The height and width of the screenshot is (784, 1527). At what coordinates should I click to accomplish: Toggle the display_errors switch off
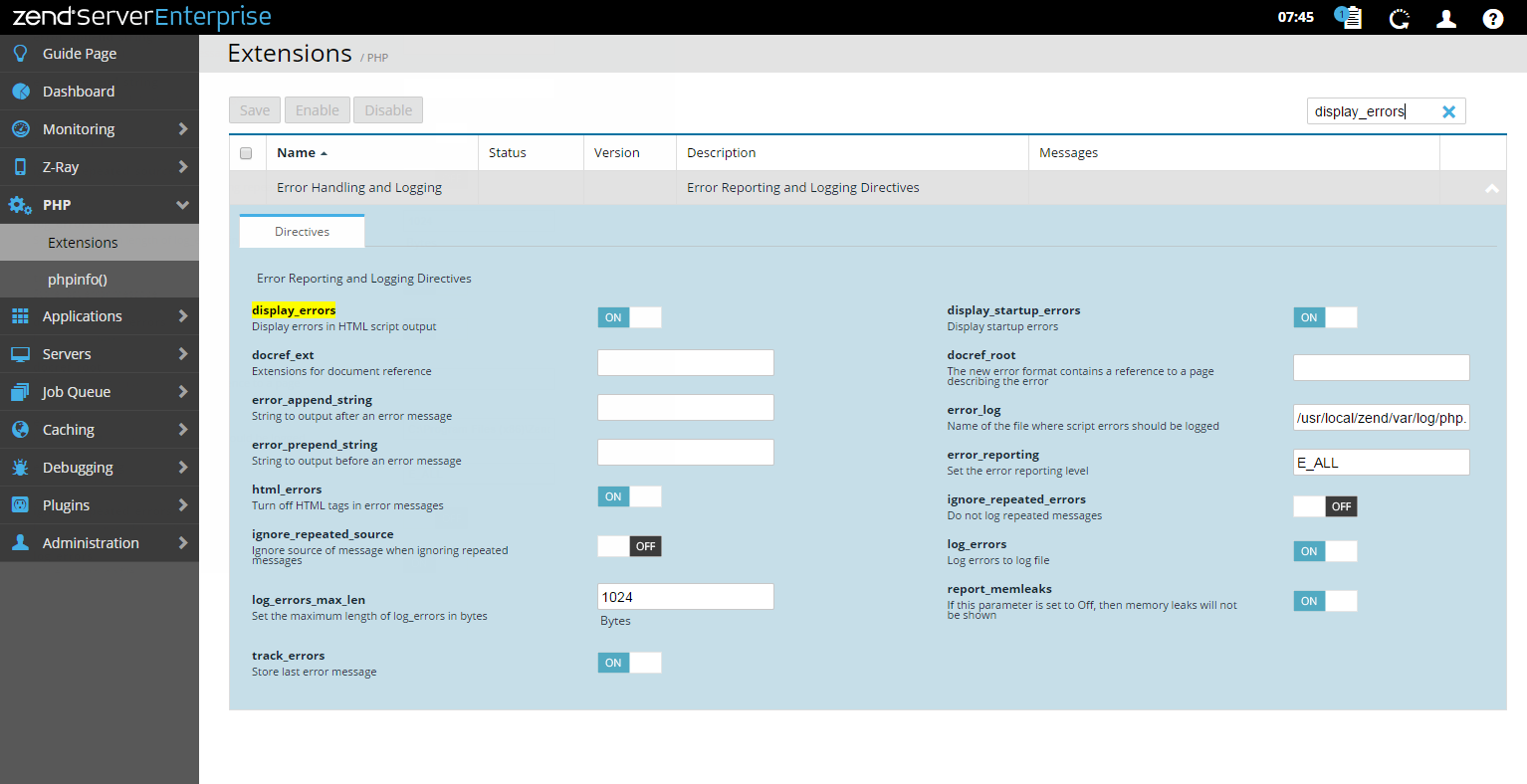click(629, 317)
